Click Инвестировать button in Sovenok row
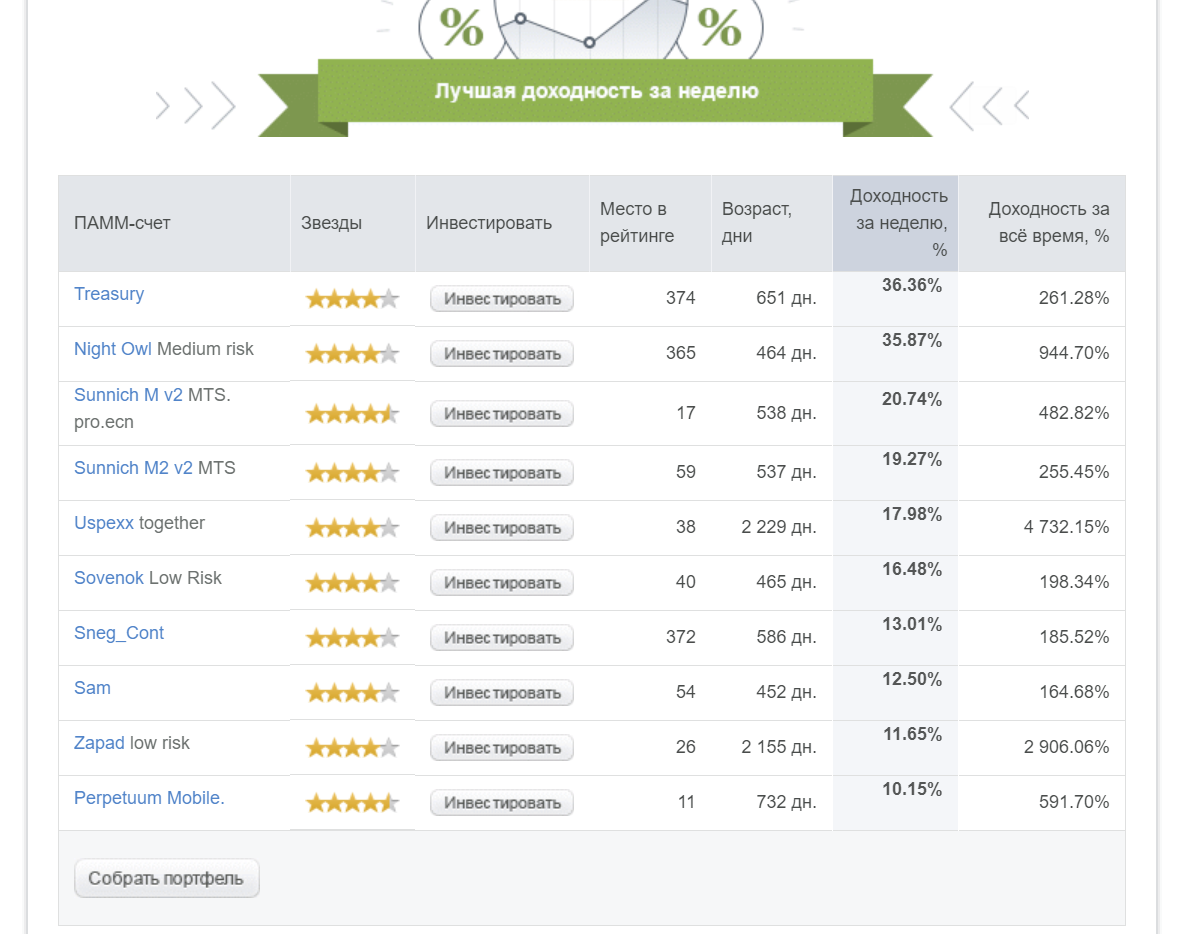The width and height of the screenshot is (1188, 934). coord(502,583)
